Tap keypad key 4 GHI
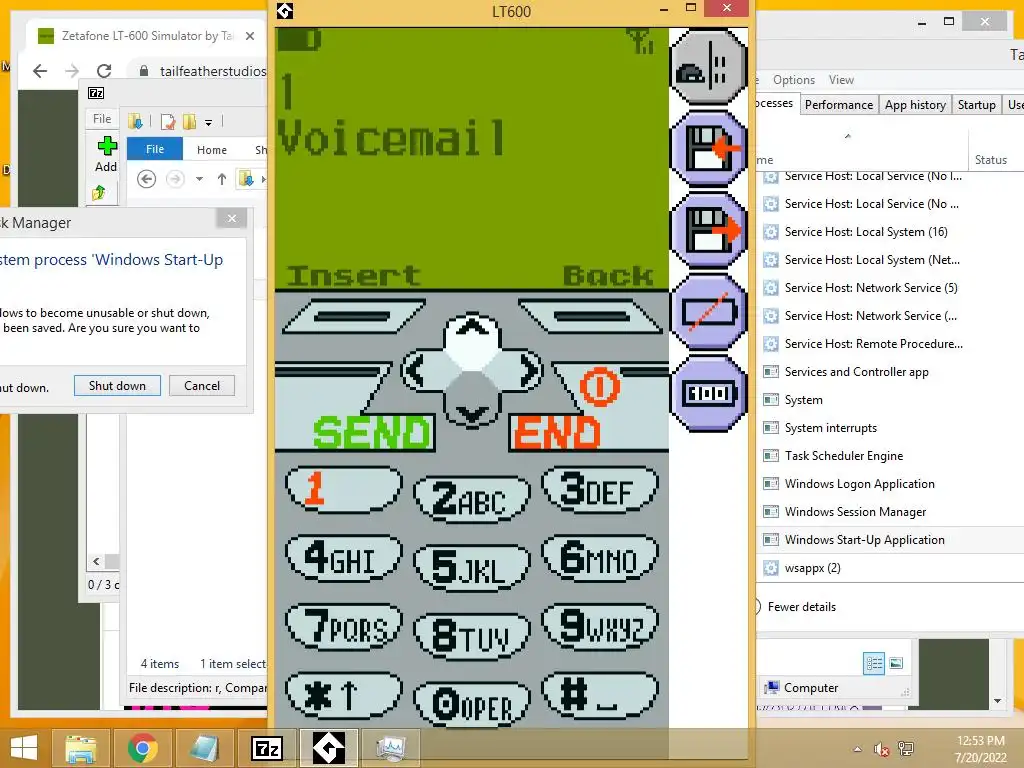Image resolution: width=1024 pixels, height=768 pixels. click(344, 558)
